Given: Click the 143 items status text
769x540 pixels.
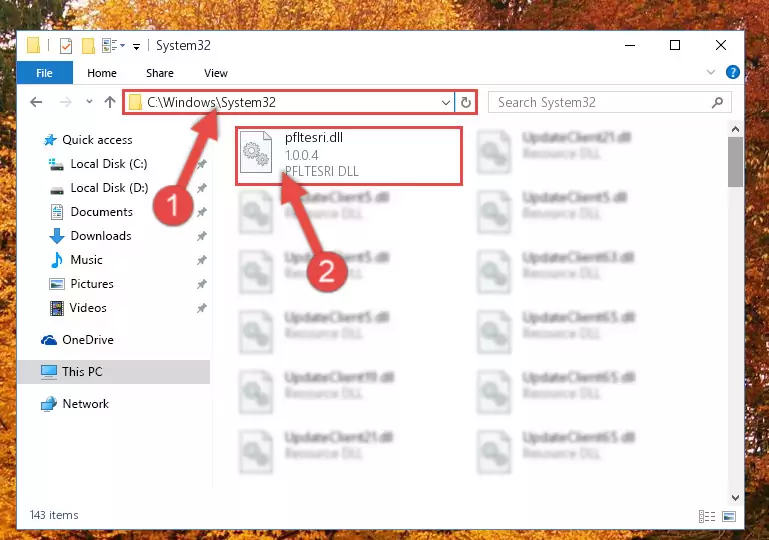Looking at the screenshot, I should pyautogui.click(x=54, y=515).
